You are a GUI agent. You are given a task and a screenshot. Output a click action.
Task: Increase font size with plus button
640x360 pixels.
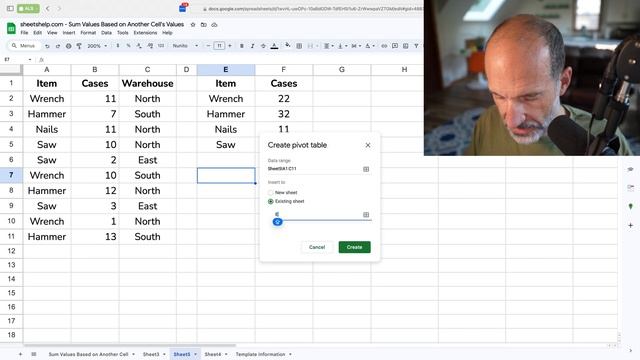(230, 46)
